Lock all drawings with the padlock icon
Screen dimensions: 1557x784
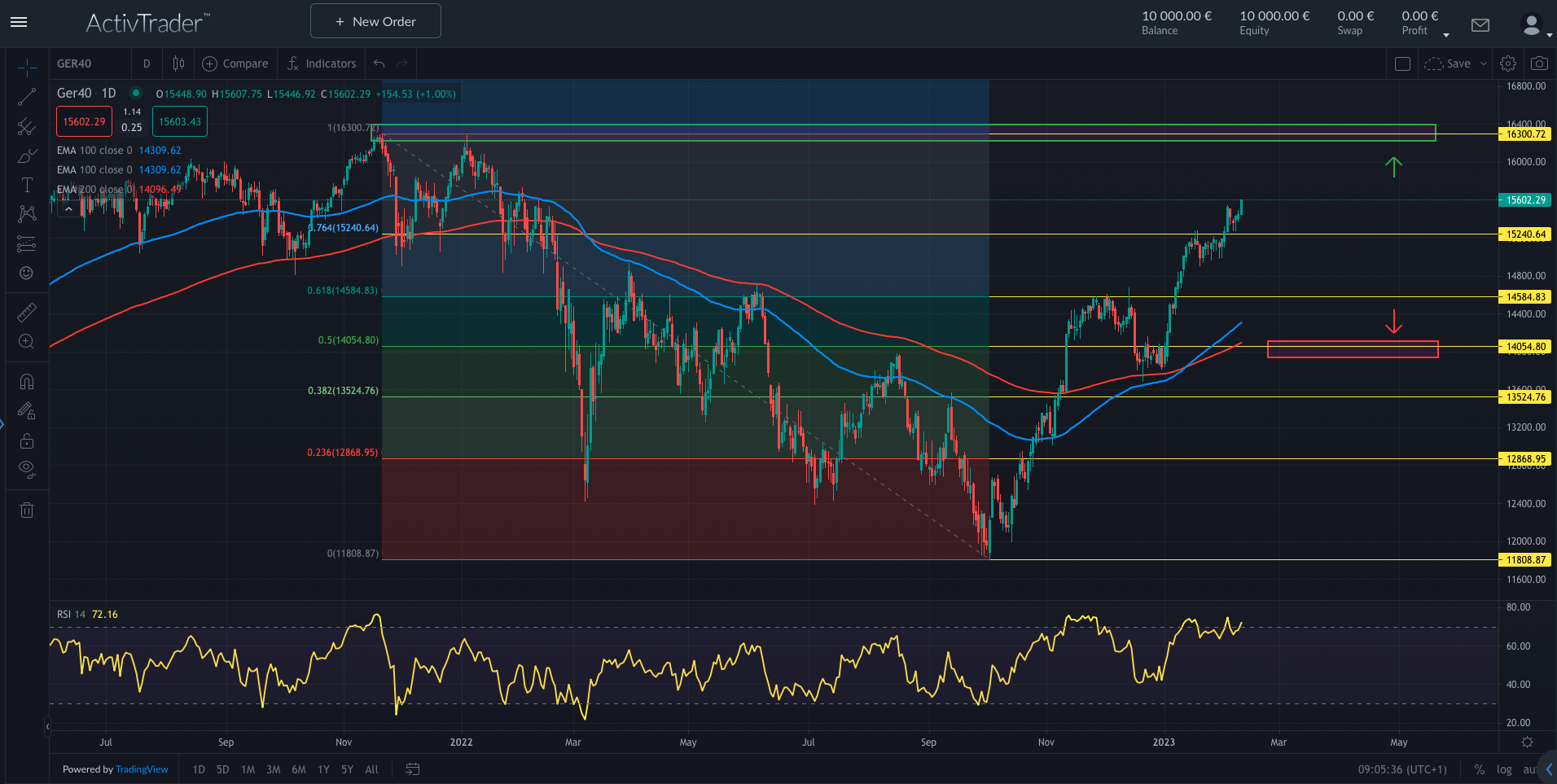[27, 440]
